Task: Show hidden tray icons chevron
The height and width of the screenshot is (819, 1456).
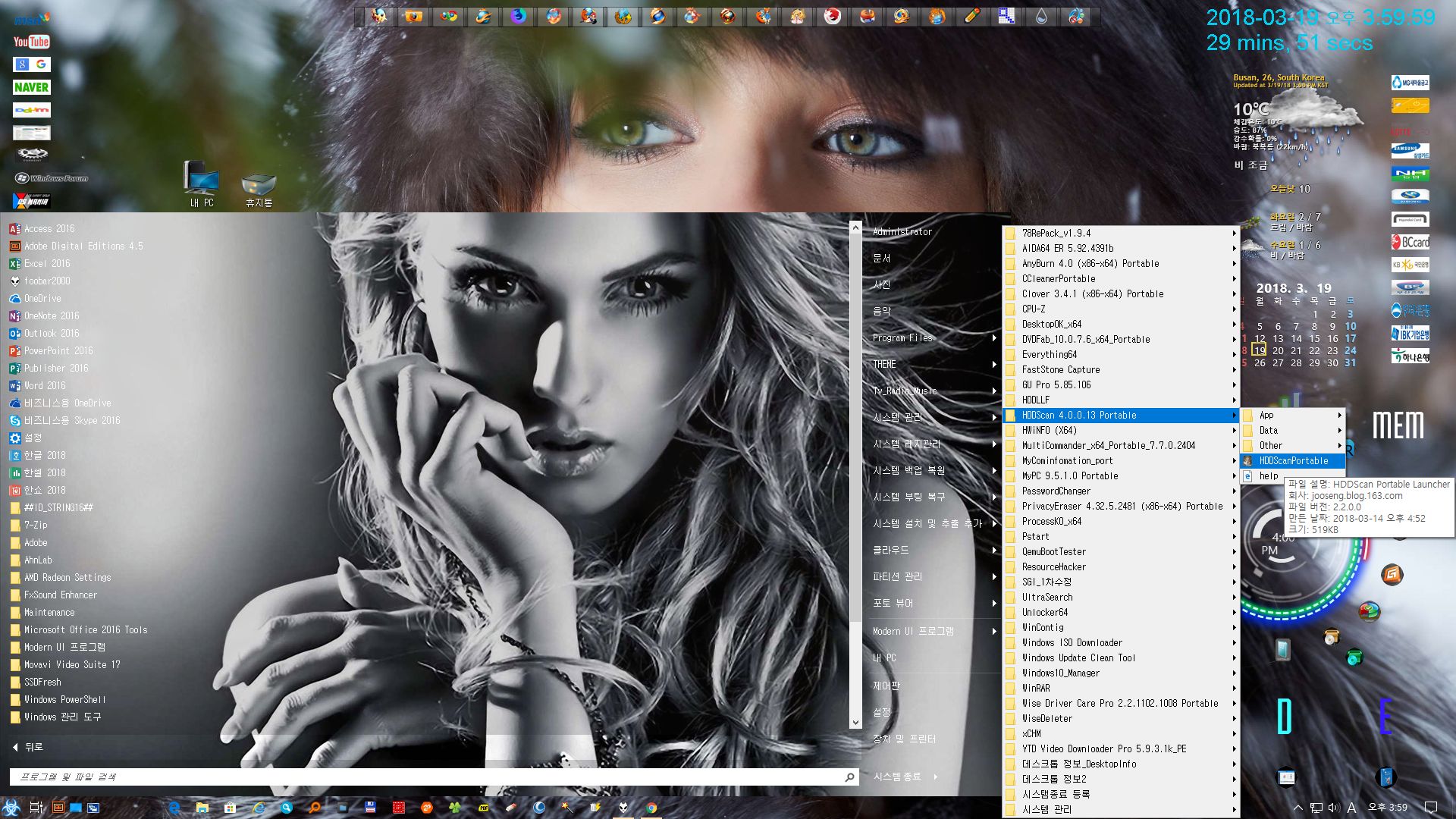Action: [1298, 808]
